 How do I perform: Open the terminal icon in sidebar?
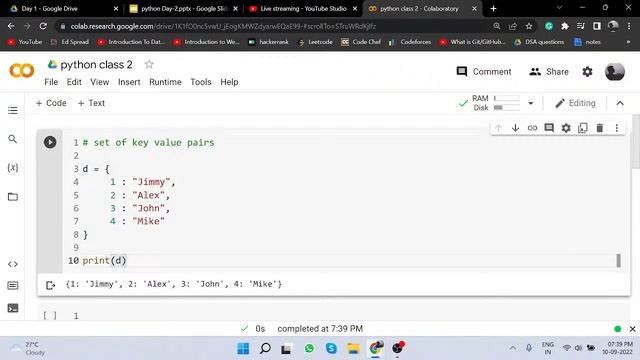tap(13, 308)
